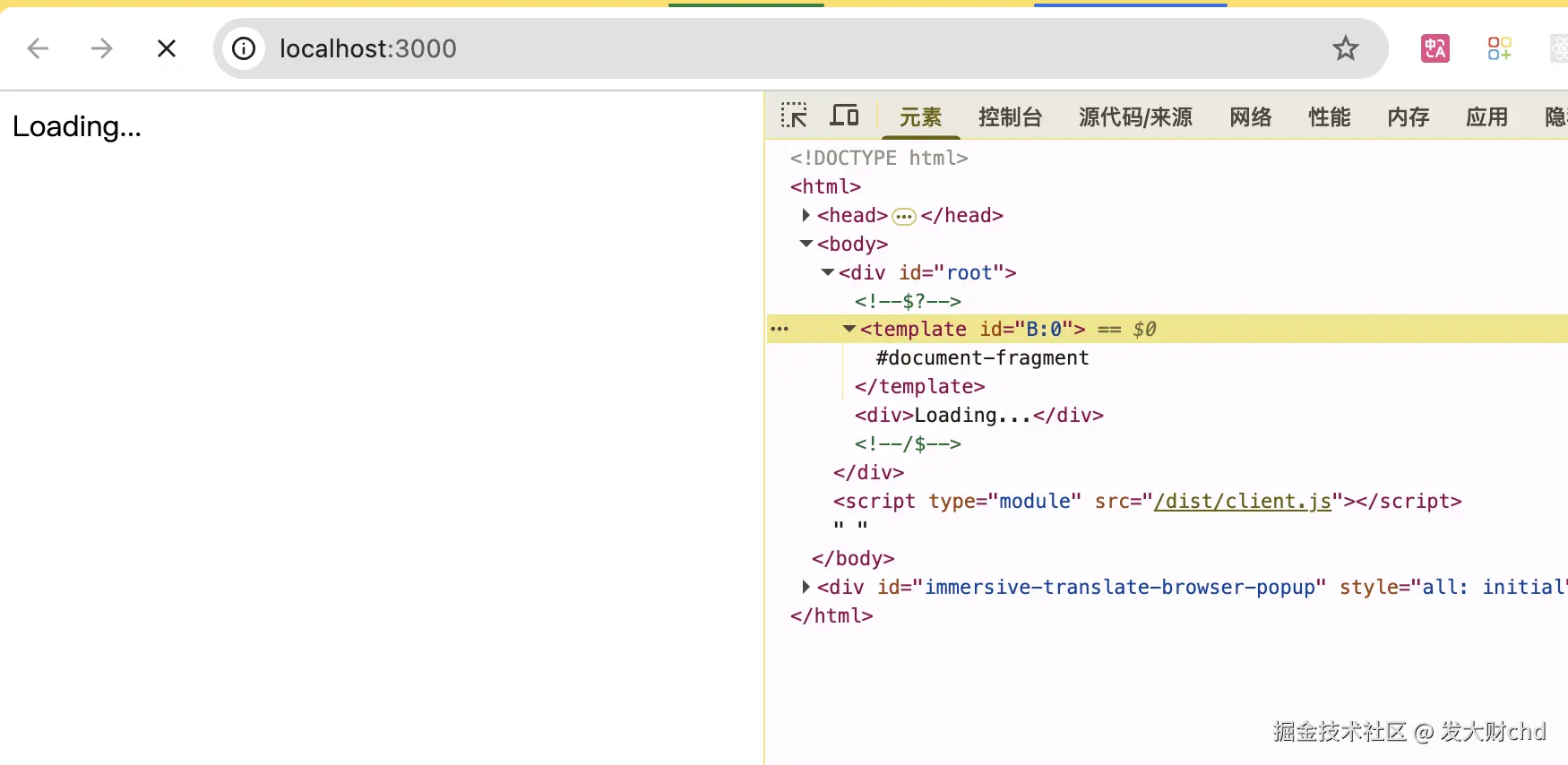This screenshot has height=765, width=1568.
Task: Stop page loading with the X button
Action: (167, 48)
